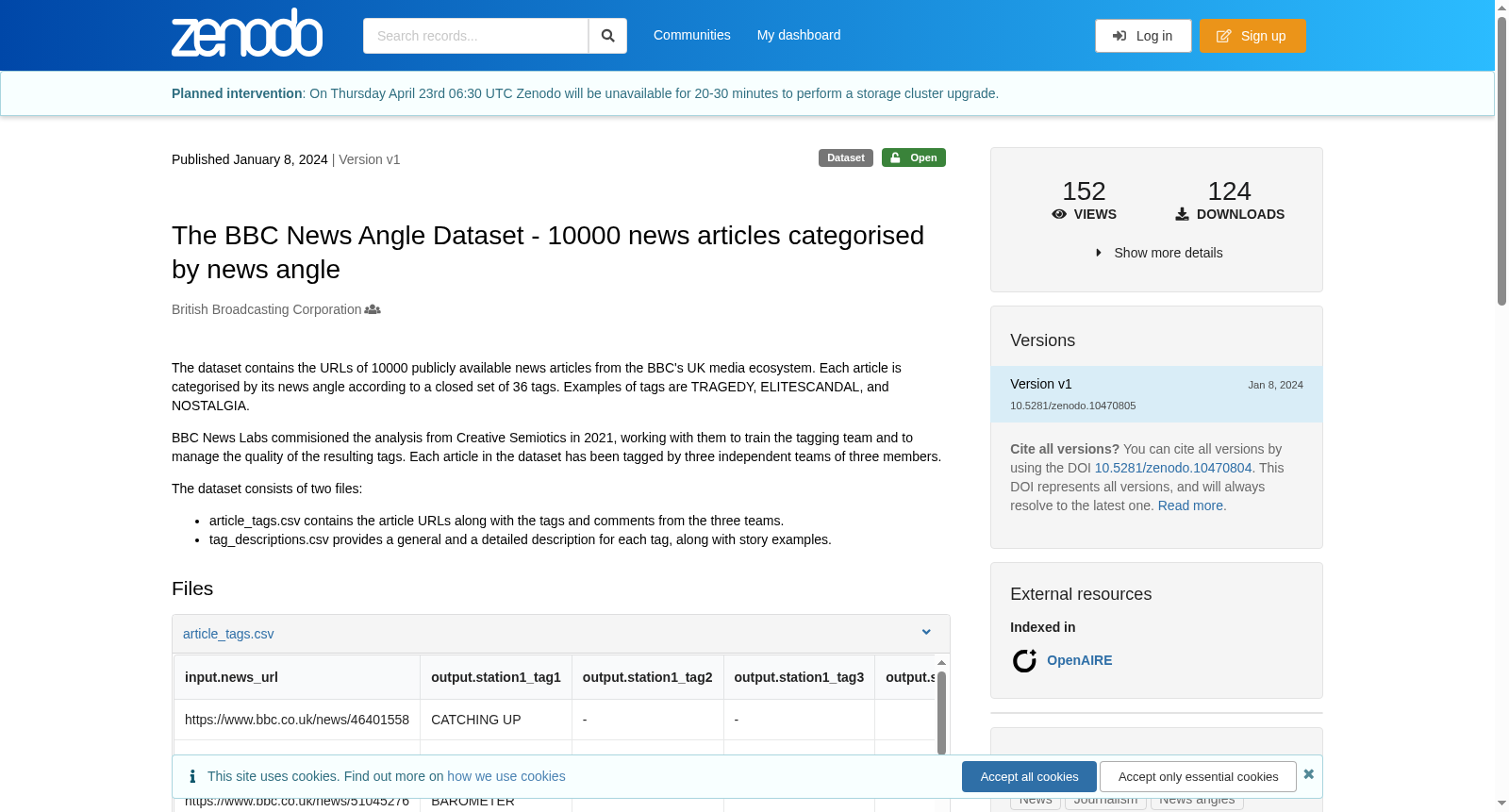Click the file preview vertical scrollbar thumb
The height and width of the screenshot is (812, 1509).
point(941,712)
